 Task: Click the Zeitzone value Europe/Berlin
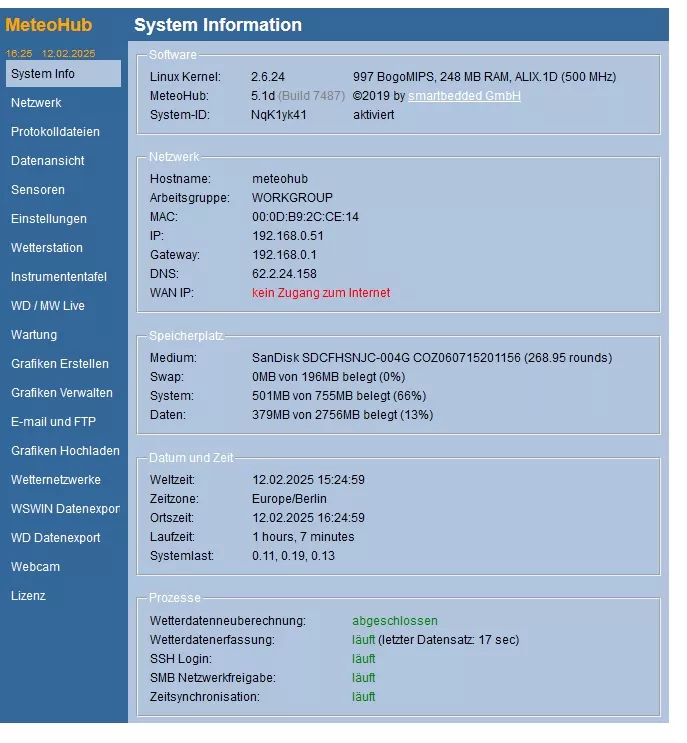pyautogui.click(x=289, y=498)
